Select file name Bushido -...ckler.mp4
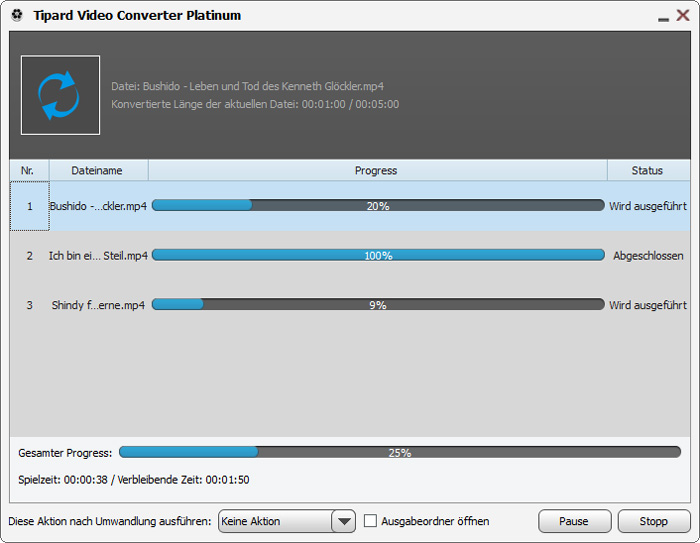The image size is (700, 543). pyautogui.click(x=98, y=206)
